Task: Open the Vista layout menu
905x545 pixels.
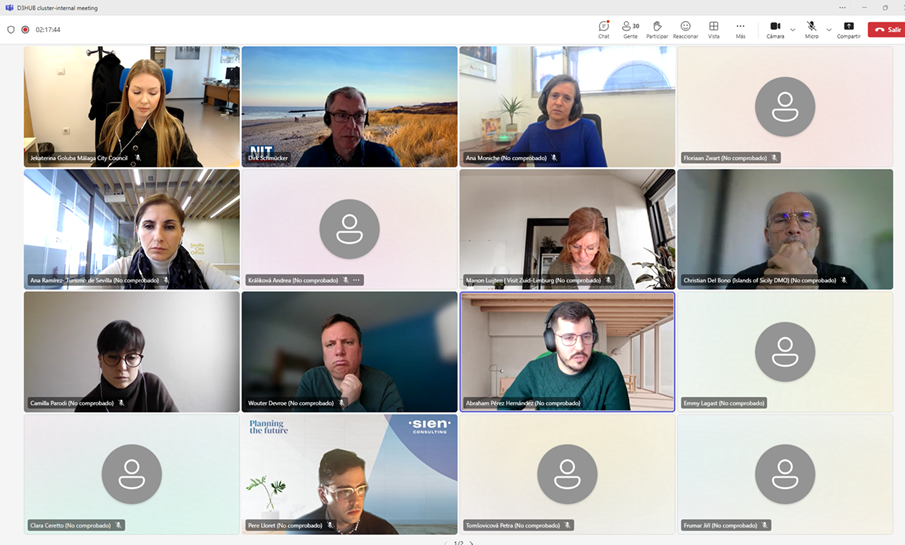Action: pos(713,29)
